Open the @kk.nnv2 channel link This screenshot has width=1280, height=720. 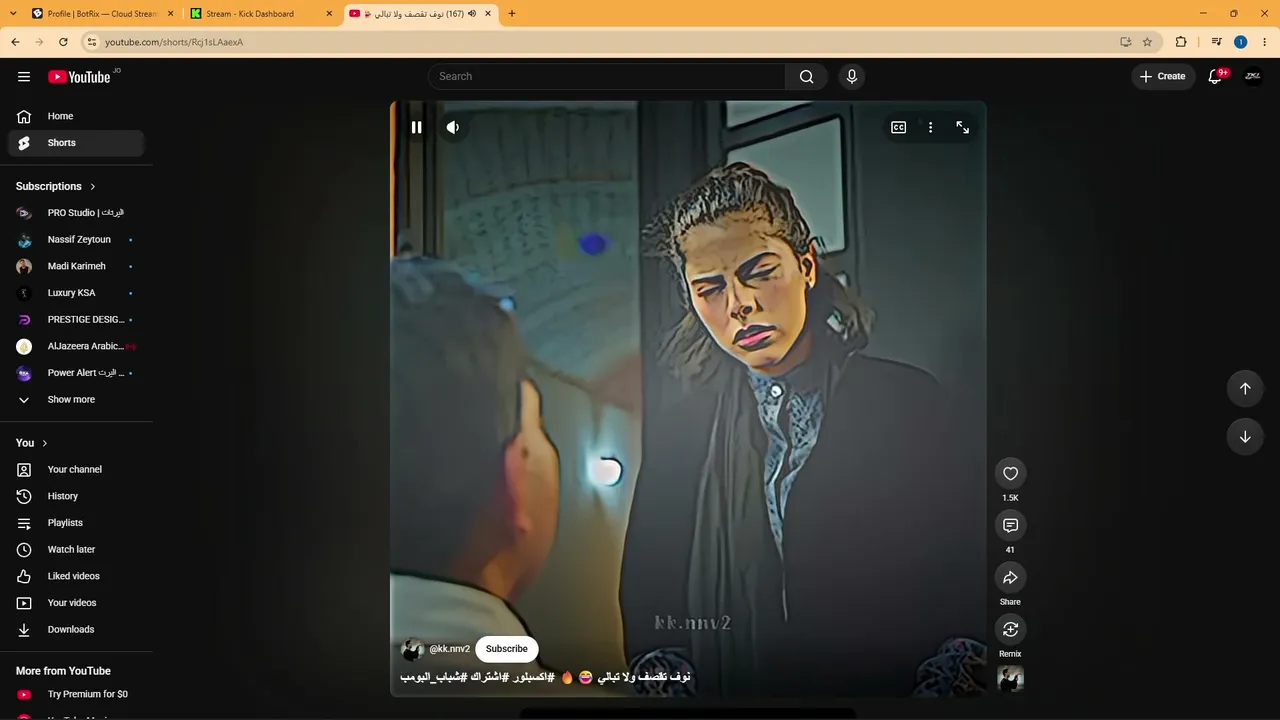click(x=449, y=649)
